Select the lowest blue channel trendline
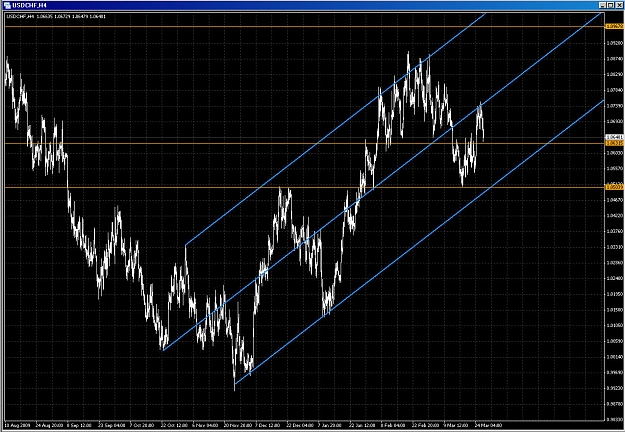This screenshot has width=625, height=432. [x=419, y=242]
